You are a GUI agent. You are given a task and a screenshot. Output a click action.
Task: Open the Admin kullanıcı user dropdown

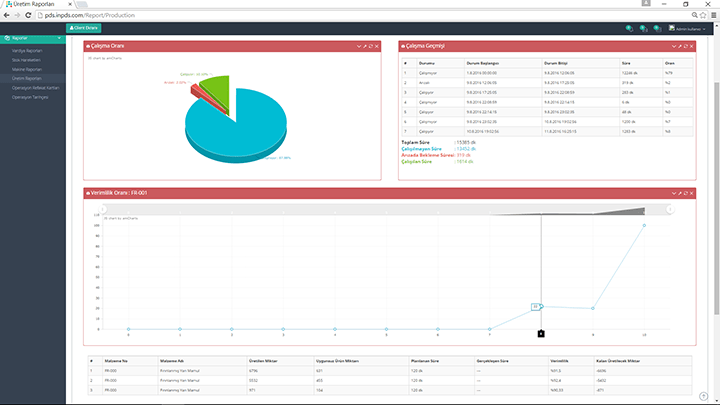687,28
